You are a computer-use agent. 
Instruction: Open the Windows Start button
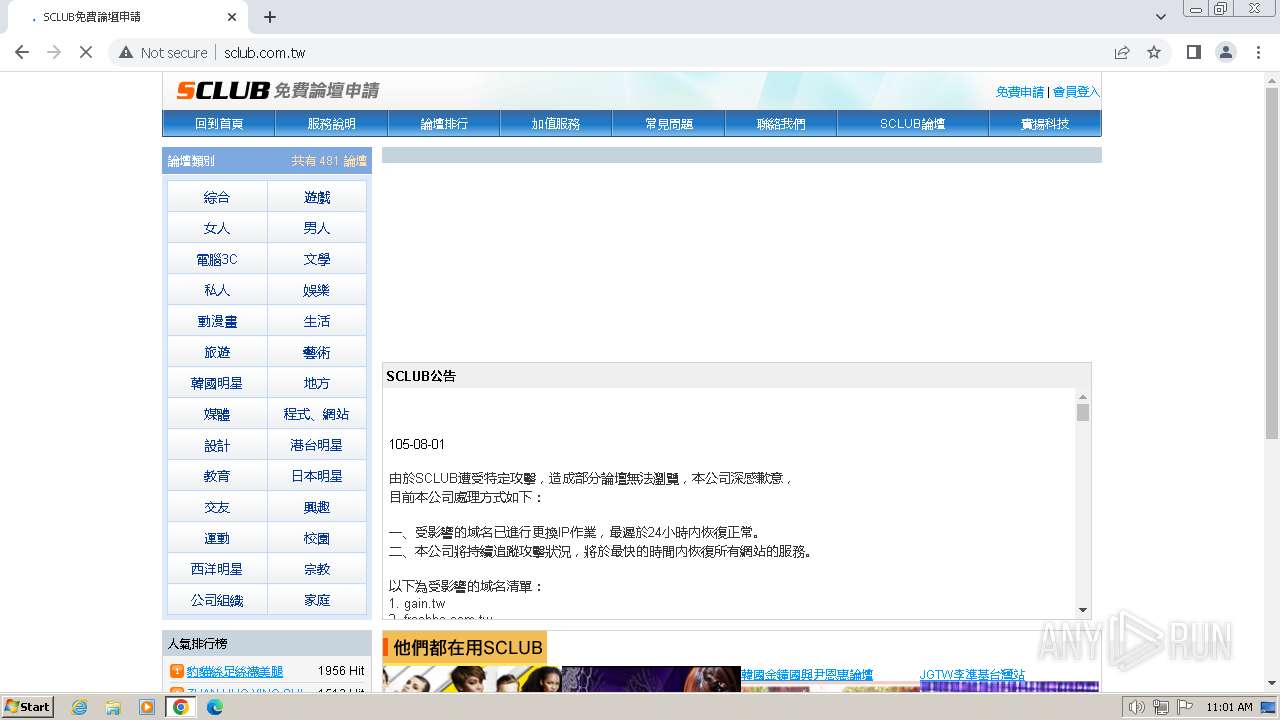click(x=27, y=707)
